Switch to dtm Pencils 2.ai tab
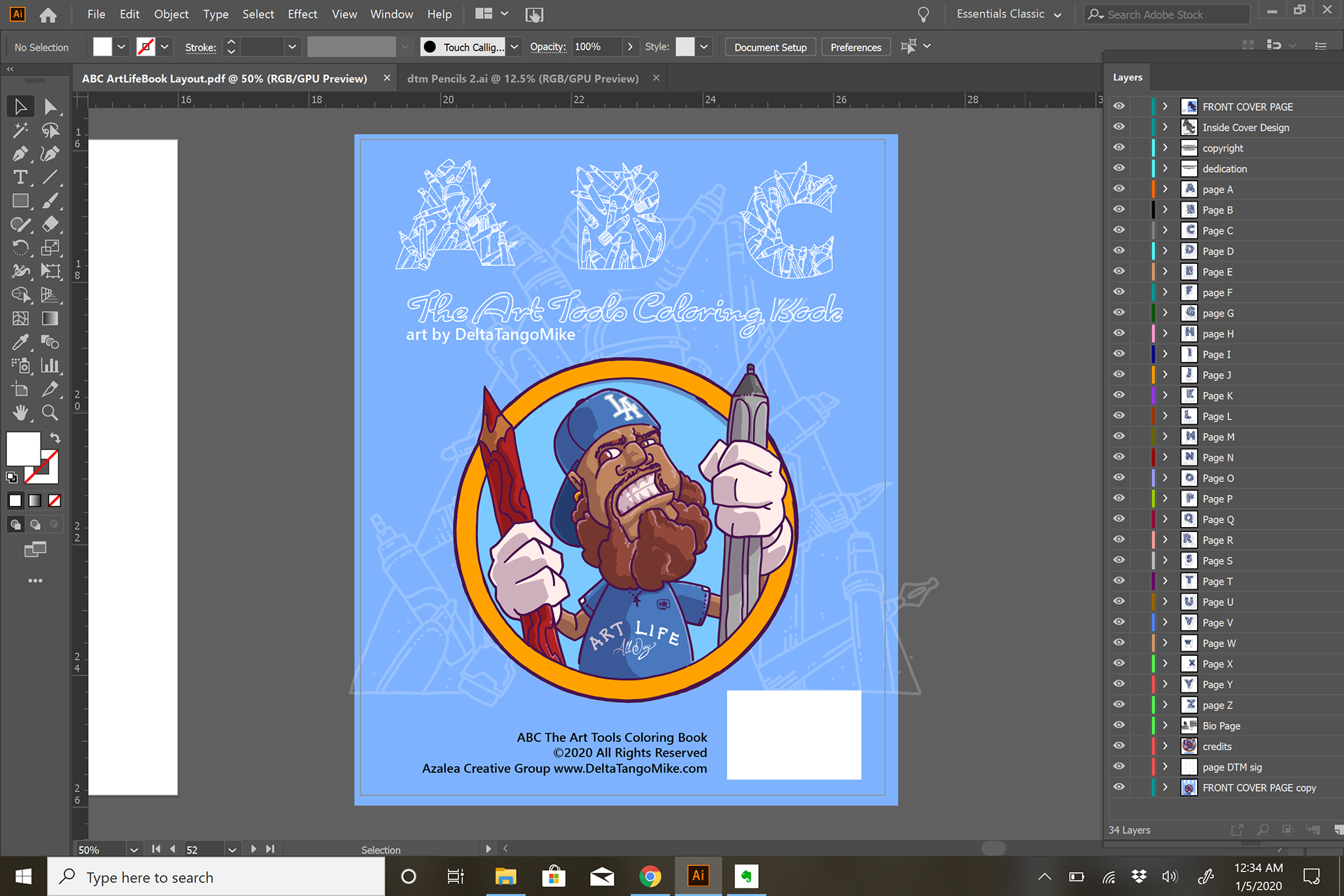 pyautogui.click(x=523, y=78)
